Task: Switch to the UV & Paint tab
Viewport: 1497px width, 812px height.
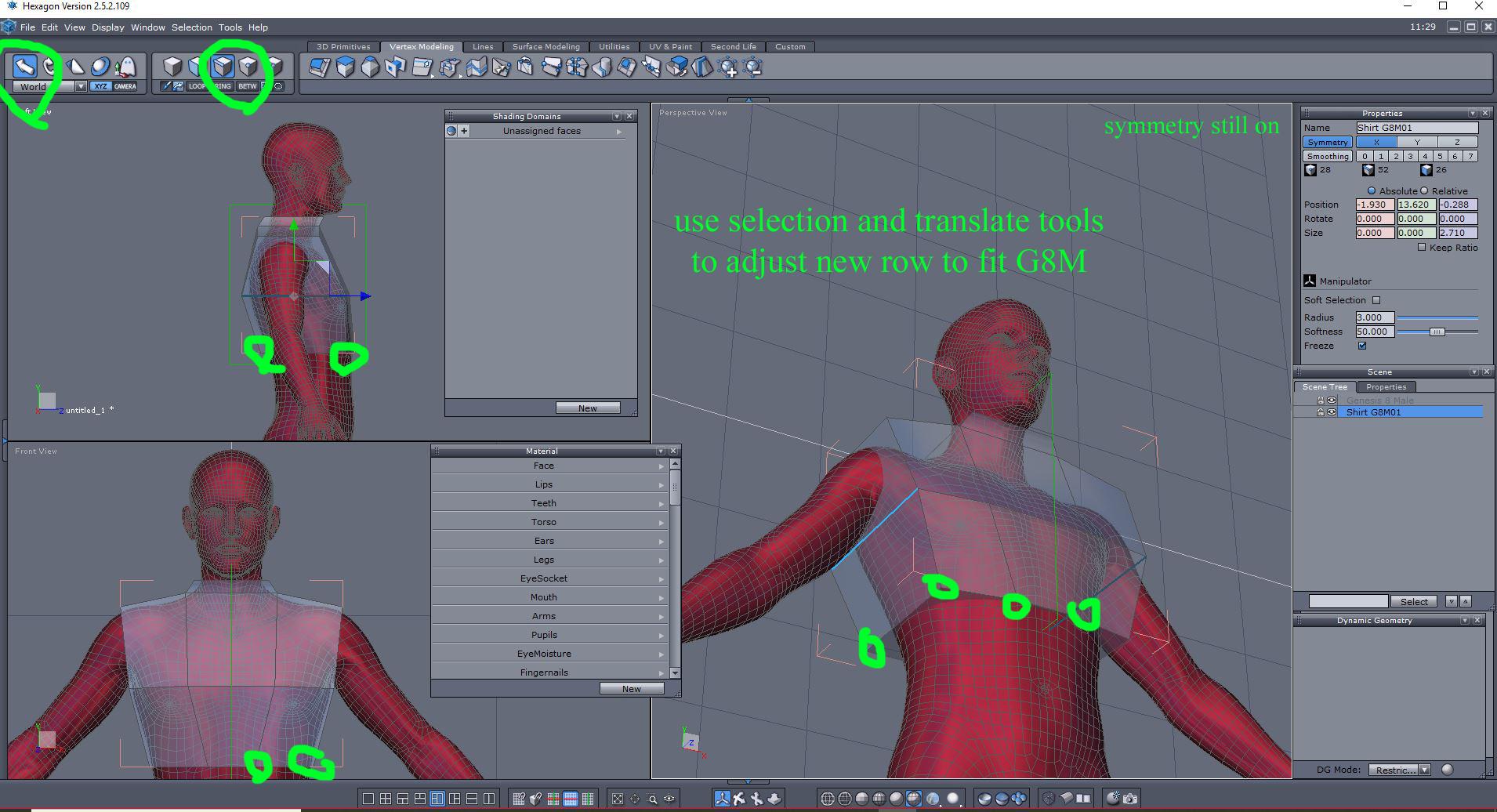Action: [x=670, y=46]
